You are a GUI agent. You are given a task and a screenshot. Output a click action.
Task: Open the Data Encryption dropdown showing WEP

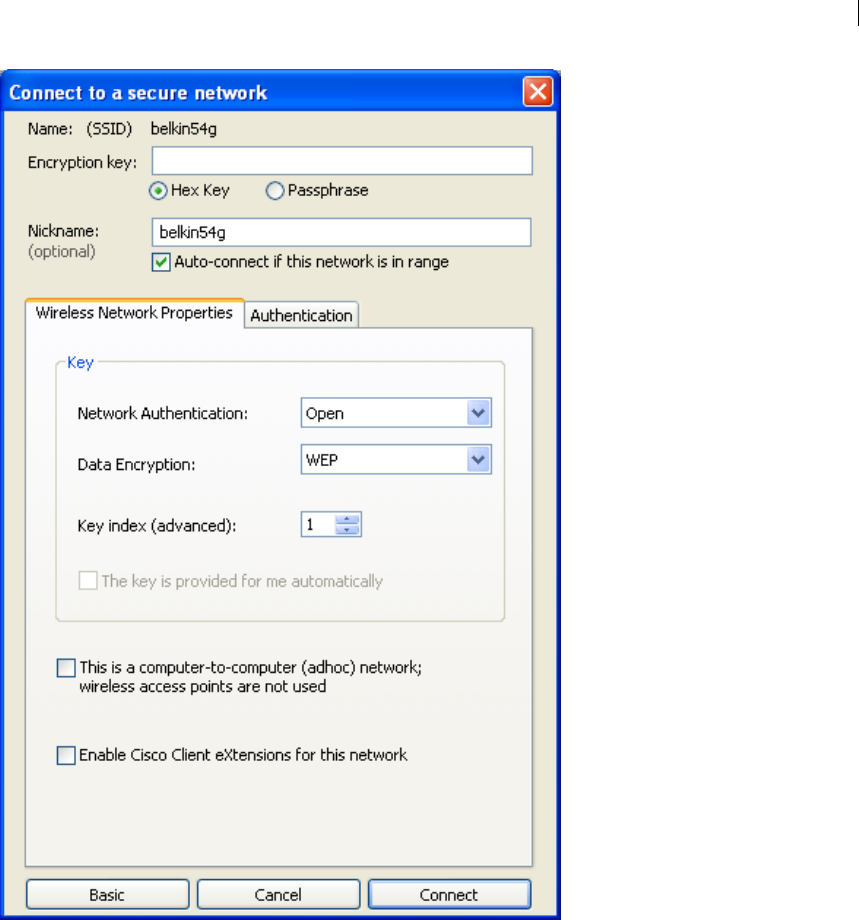(x=478, y=459)
